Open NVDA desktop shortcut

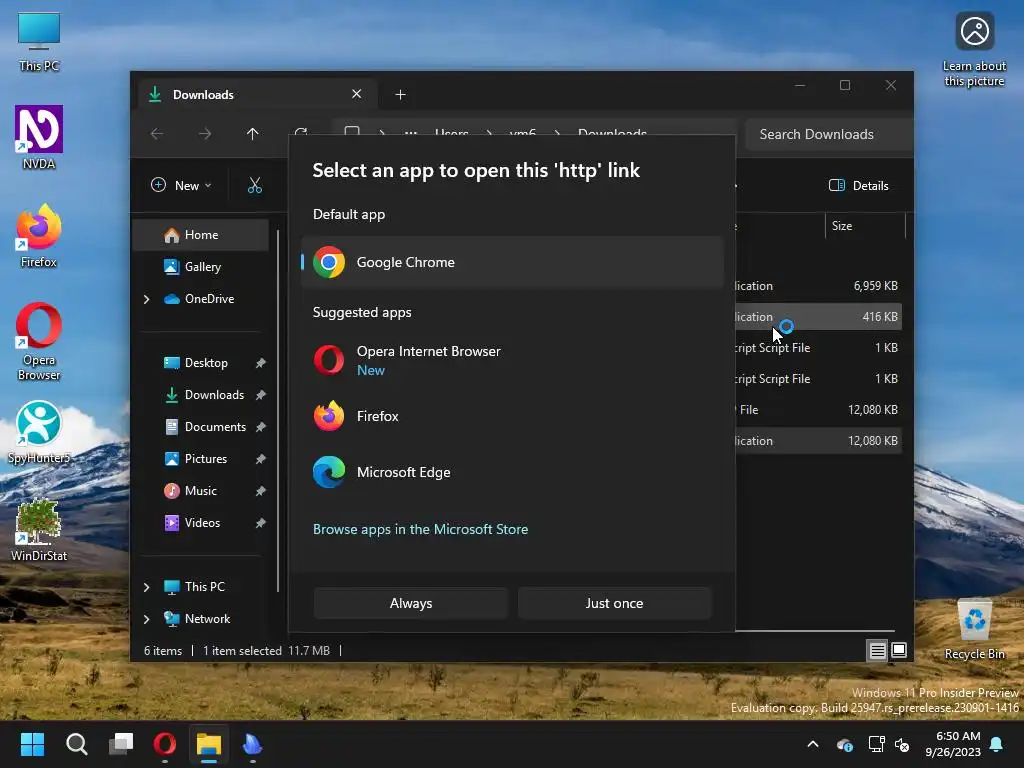pyautogui.click(x=39, y=138)
